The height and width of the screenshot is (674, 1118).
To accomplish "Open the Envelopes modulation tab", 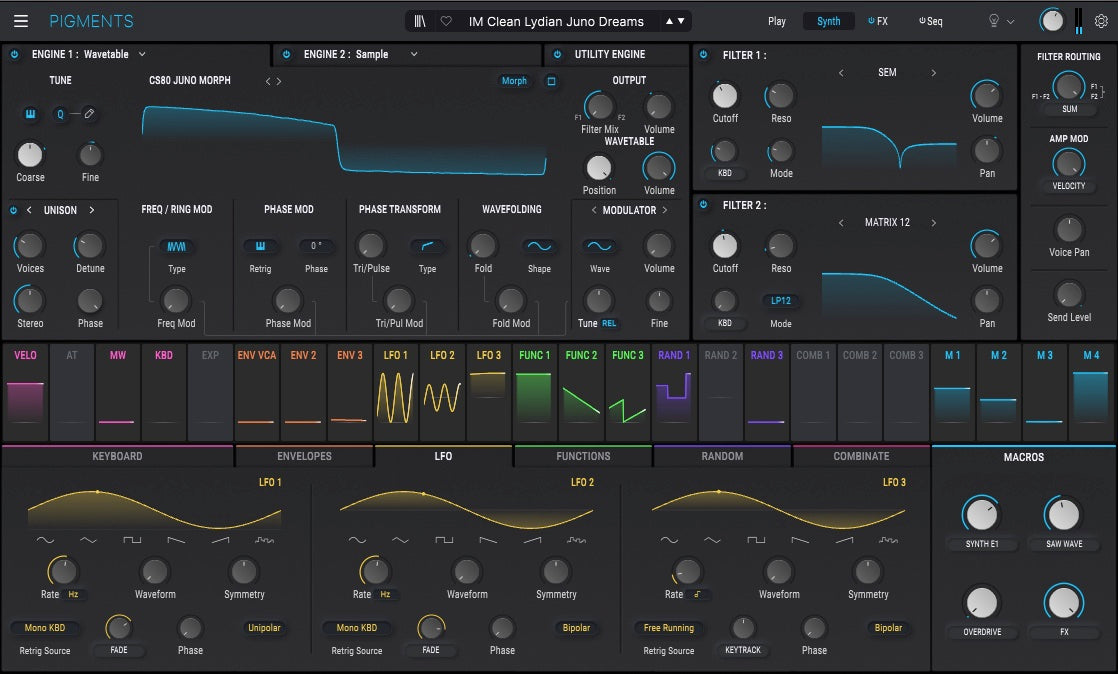I will pyautogui.click(x=304, y=456).
